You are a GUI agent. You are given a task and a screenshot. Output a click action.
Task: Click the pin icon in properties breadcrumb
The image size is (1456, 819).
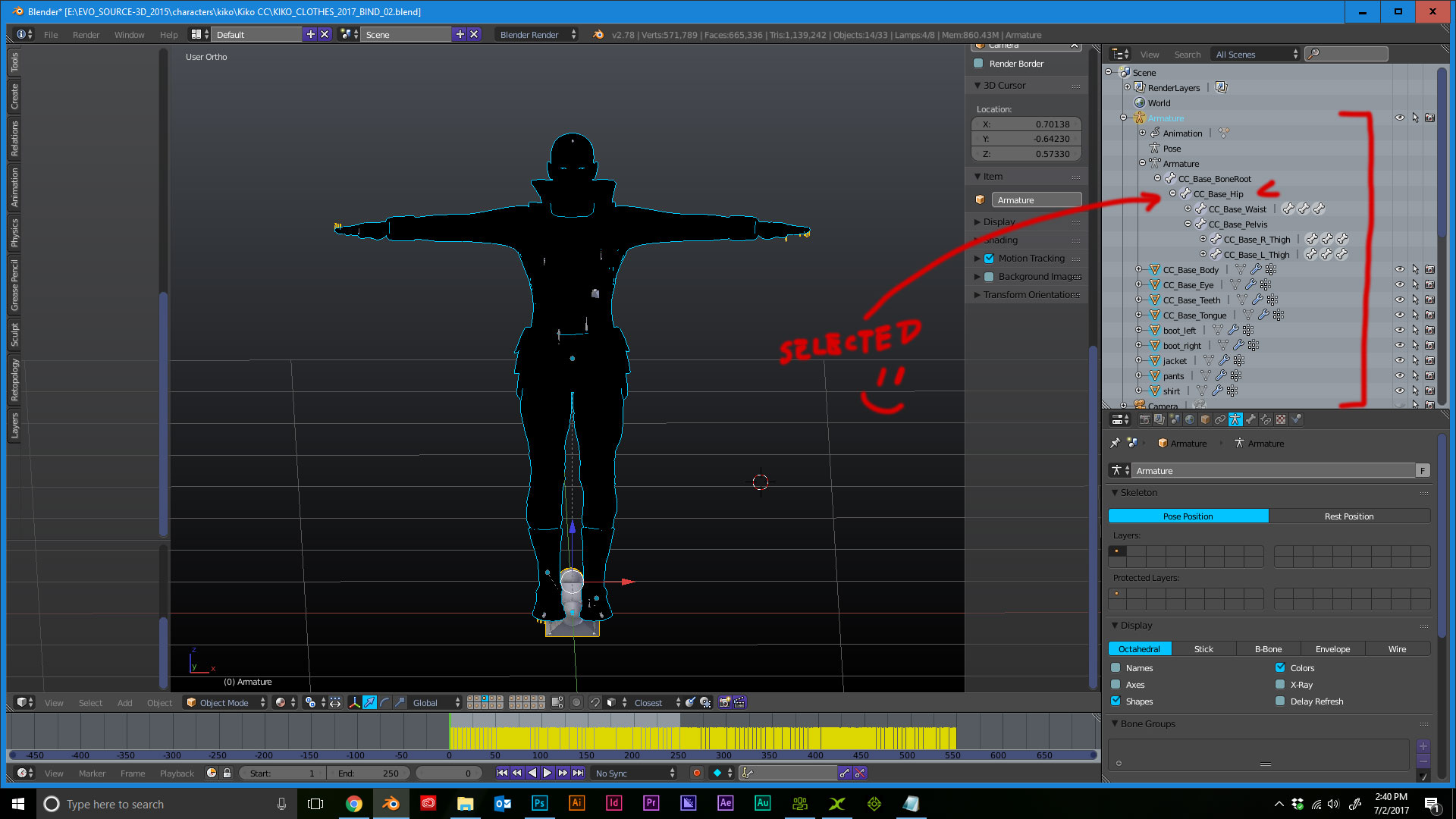[x=1115, y=443]
